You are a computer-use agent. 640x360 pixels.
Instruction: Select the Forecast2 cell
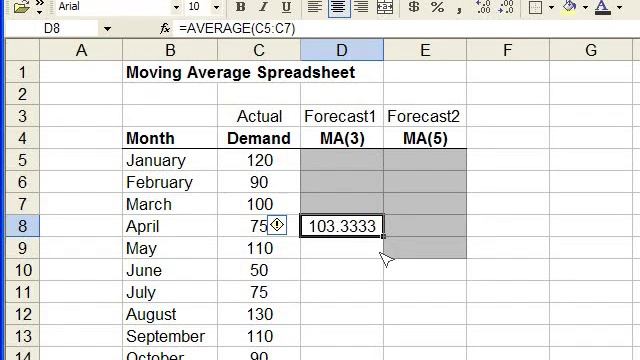click(425, 116)
